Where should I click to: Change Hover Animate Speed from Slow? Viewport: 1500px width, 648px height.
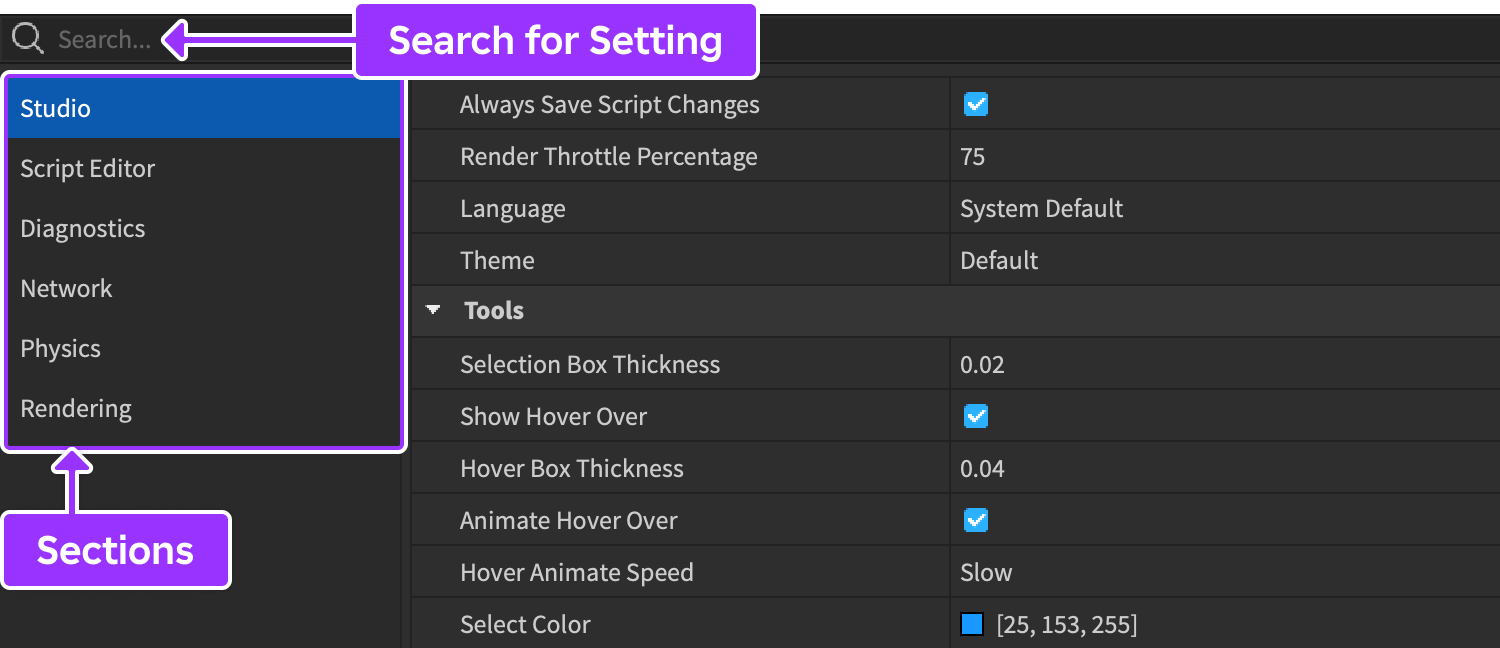tap(986, 572)
